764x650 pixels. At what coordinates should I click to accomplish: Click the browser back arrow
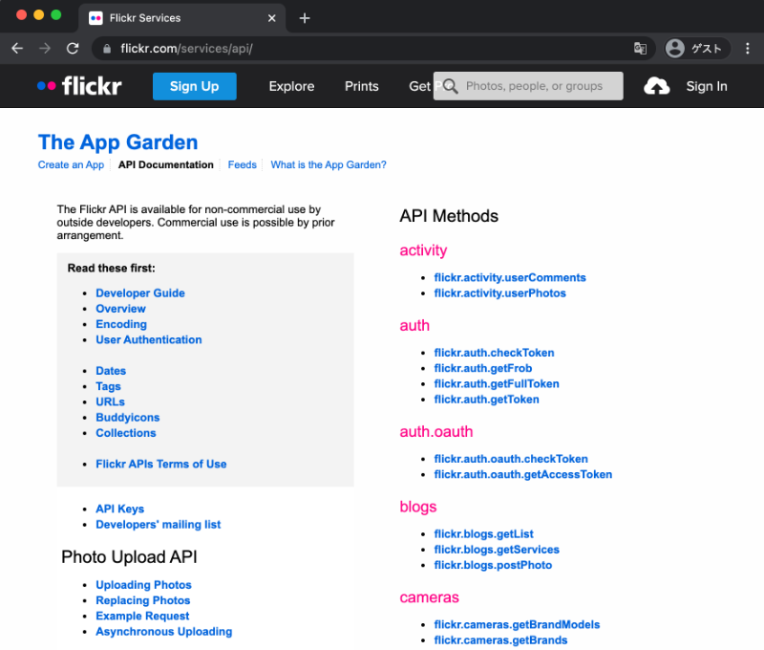pyautogui.click(x=17, y=48)
